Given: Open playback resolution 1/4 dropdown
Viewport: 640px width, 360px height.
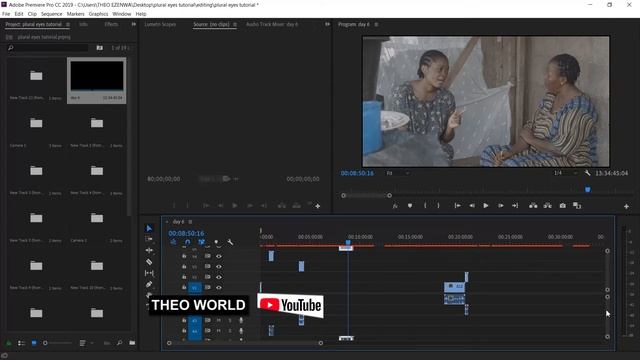Looking at the screenshot, I should (x=565, y=173).
